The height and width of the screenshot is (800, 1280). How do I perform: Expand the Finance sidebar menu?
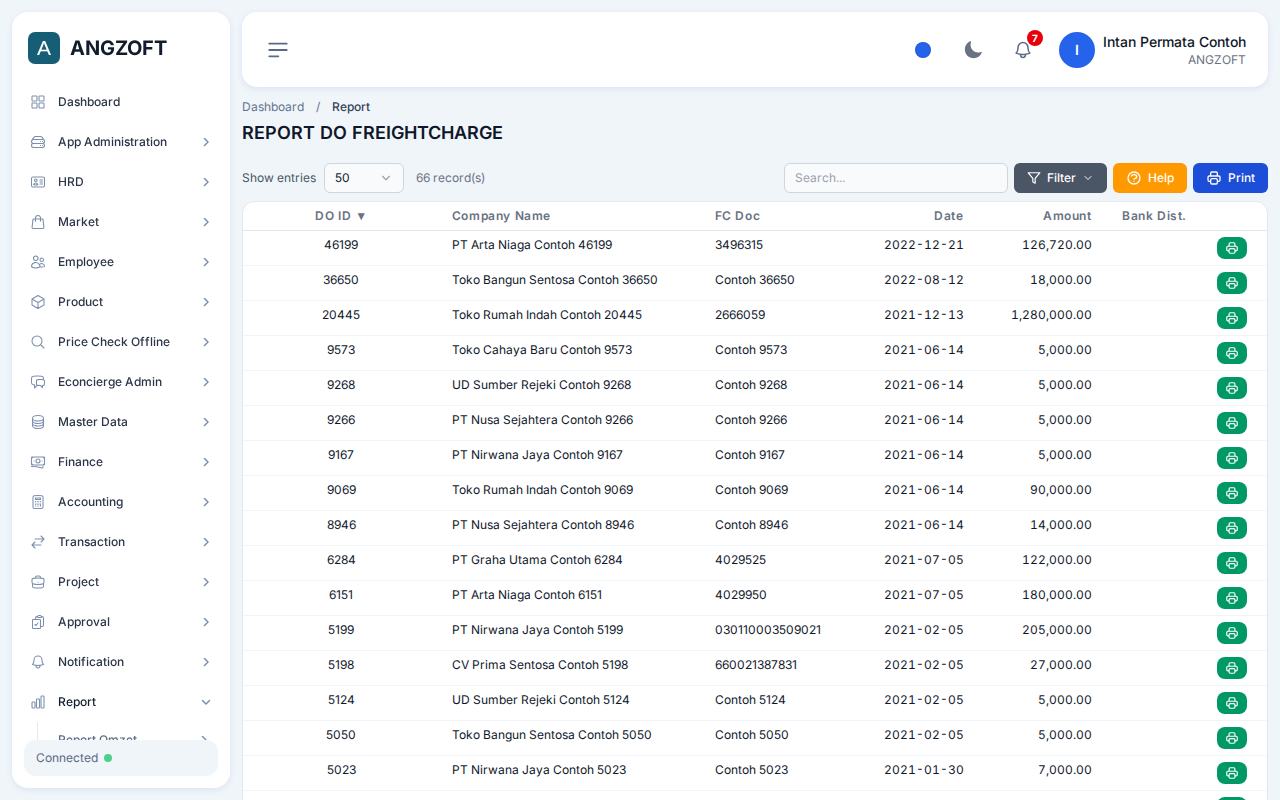tap(121, 462)
